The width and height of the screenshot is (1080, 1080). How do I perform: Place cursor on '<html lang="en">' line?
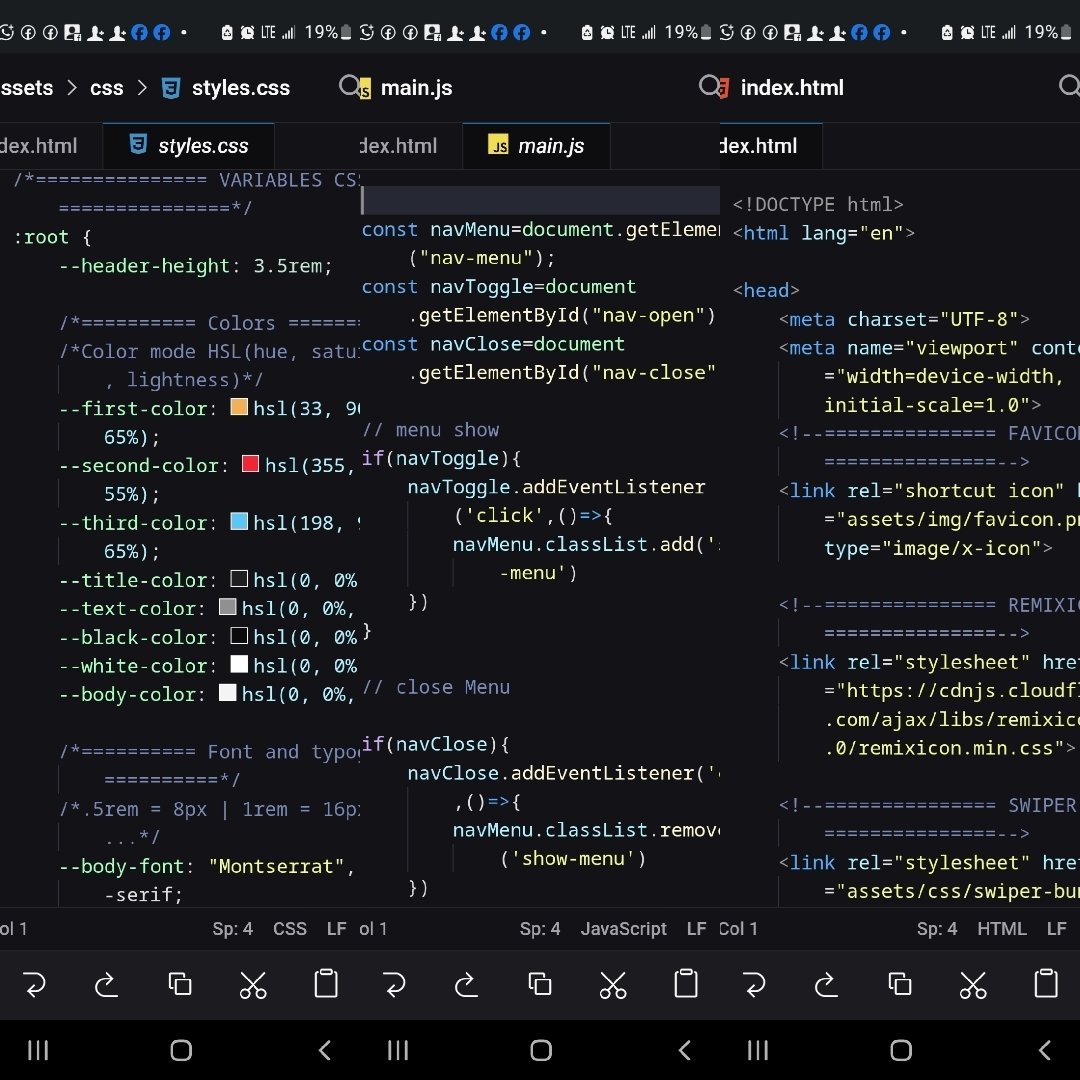coord(823,233)
